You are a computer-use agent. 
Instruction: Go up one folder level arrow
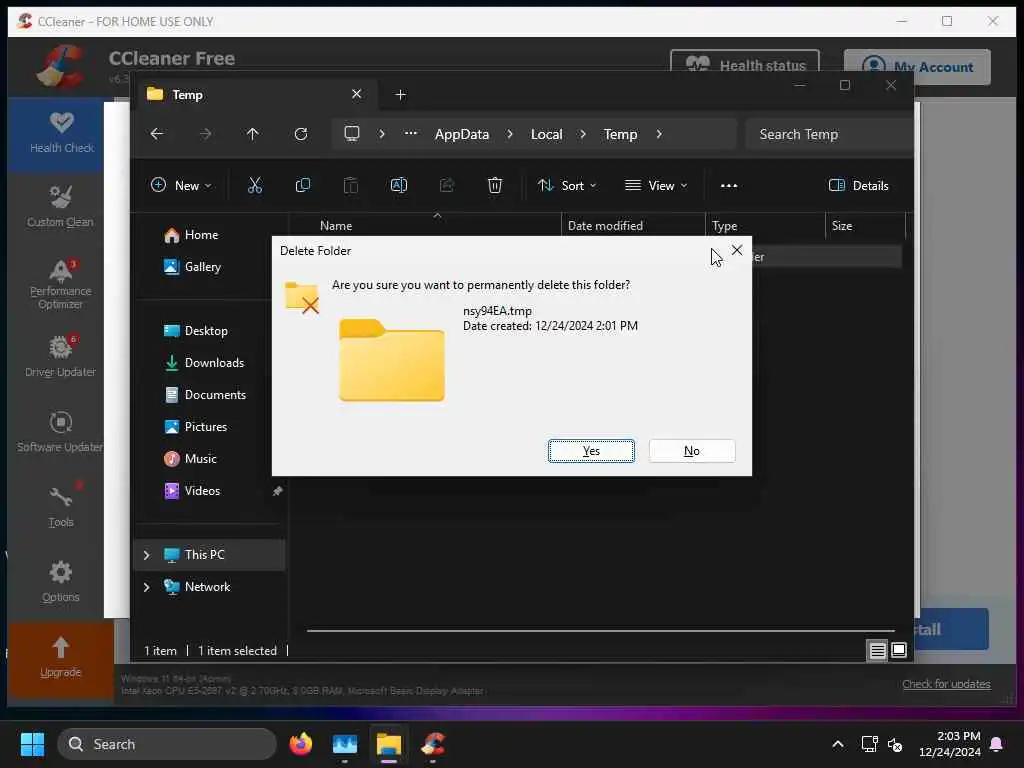coord(253,134)
